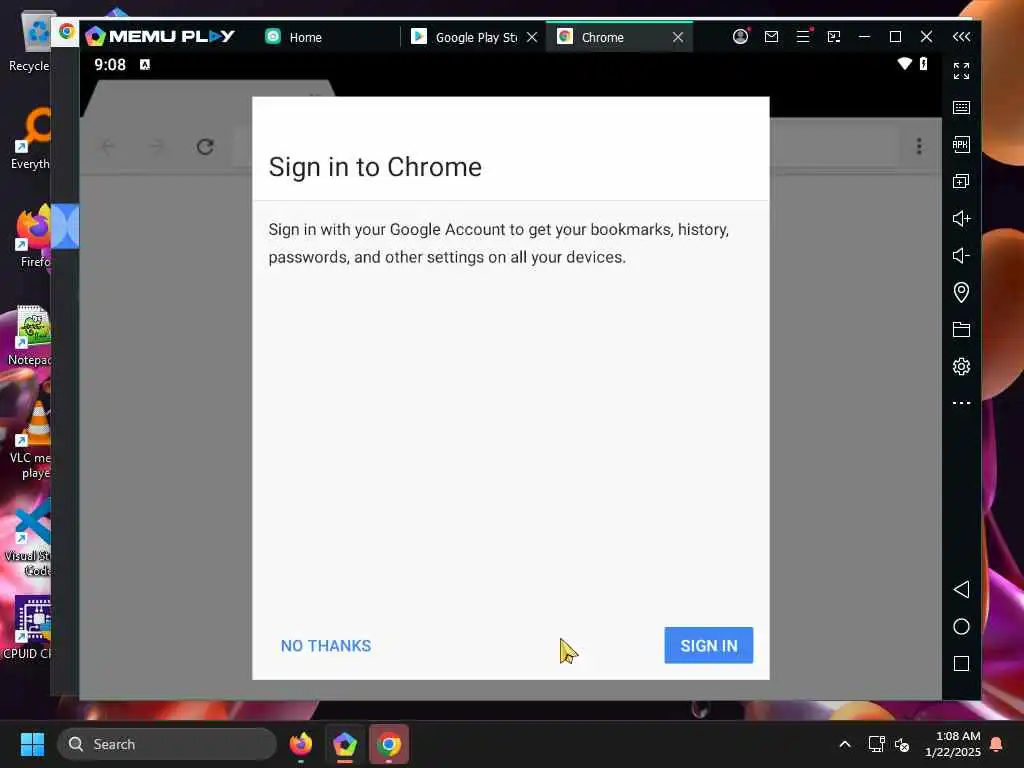This screenshot has width=1024, height=768.
Task: Open the GPS location pin icon
Action: [x=961, y=292]
